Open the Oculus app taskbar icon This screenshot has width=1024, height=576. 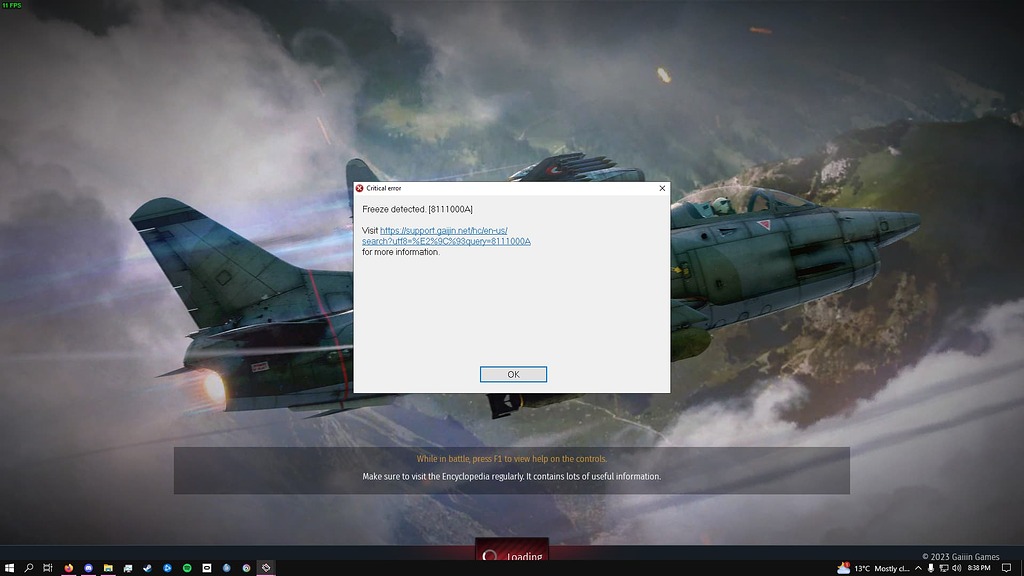click(x=207, y=568)
